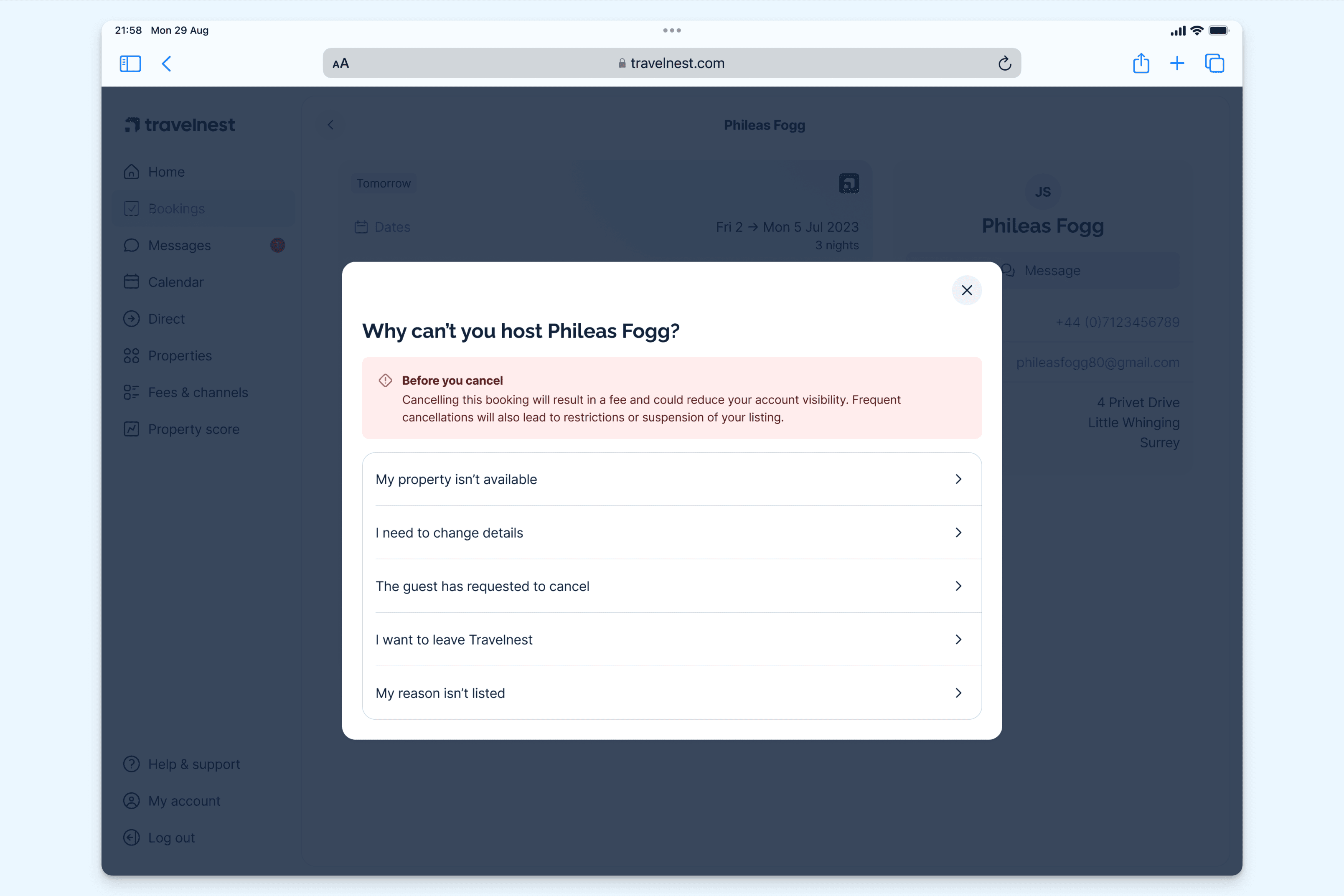Image resolution: width=1344 pixels, height=896 pixels.
Task: Tap the info icon beside Before you cancel
Action: click(386, 381)
